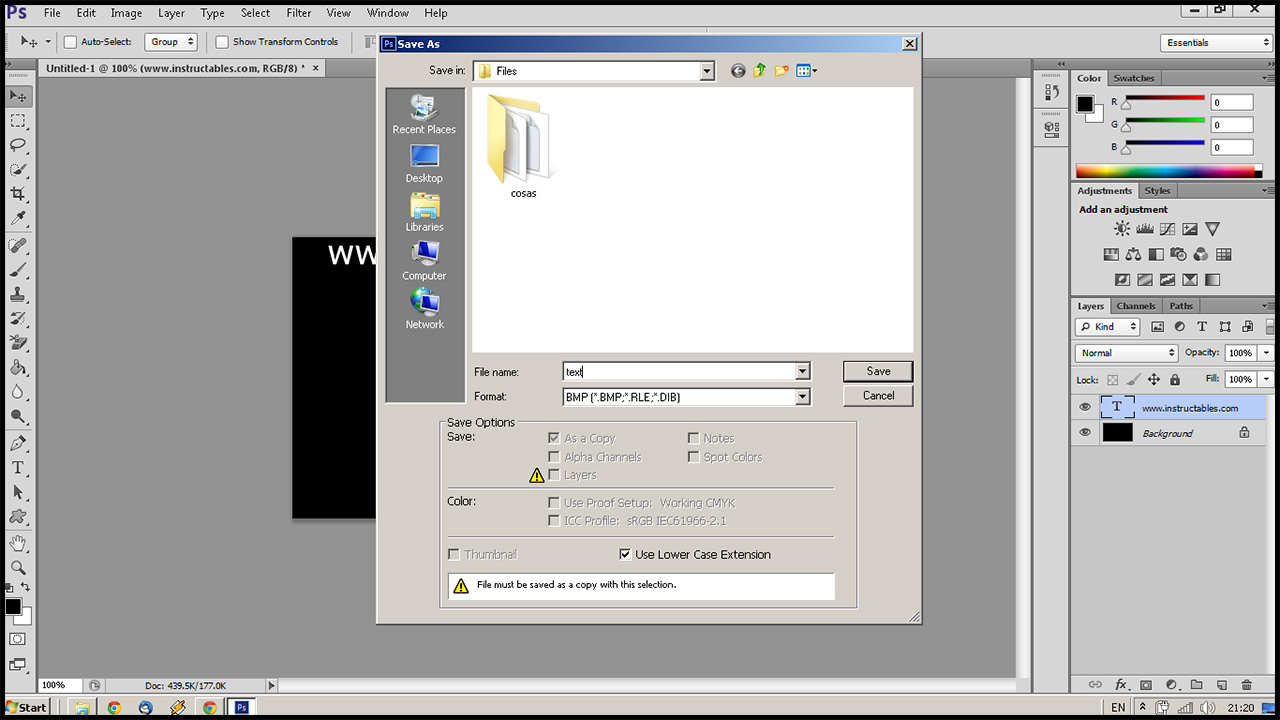This screenshot has height=720, width=1280.
Task: Select the Clone Stamp tool
Action: click(x=18, y=295)
